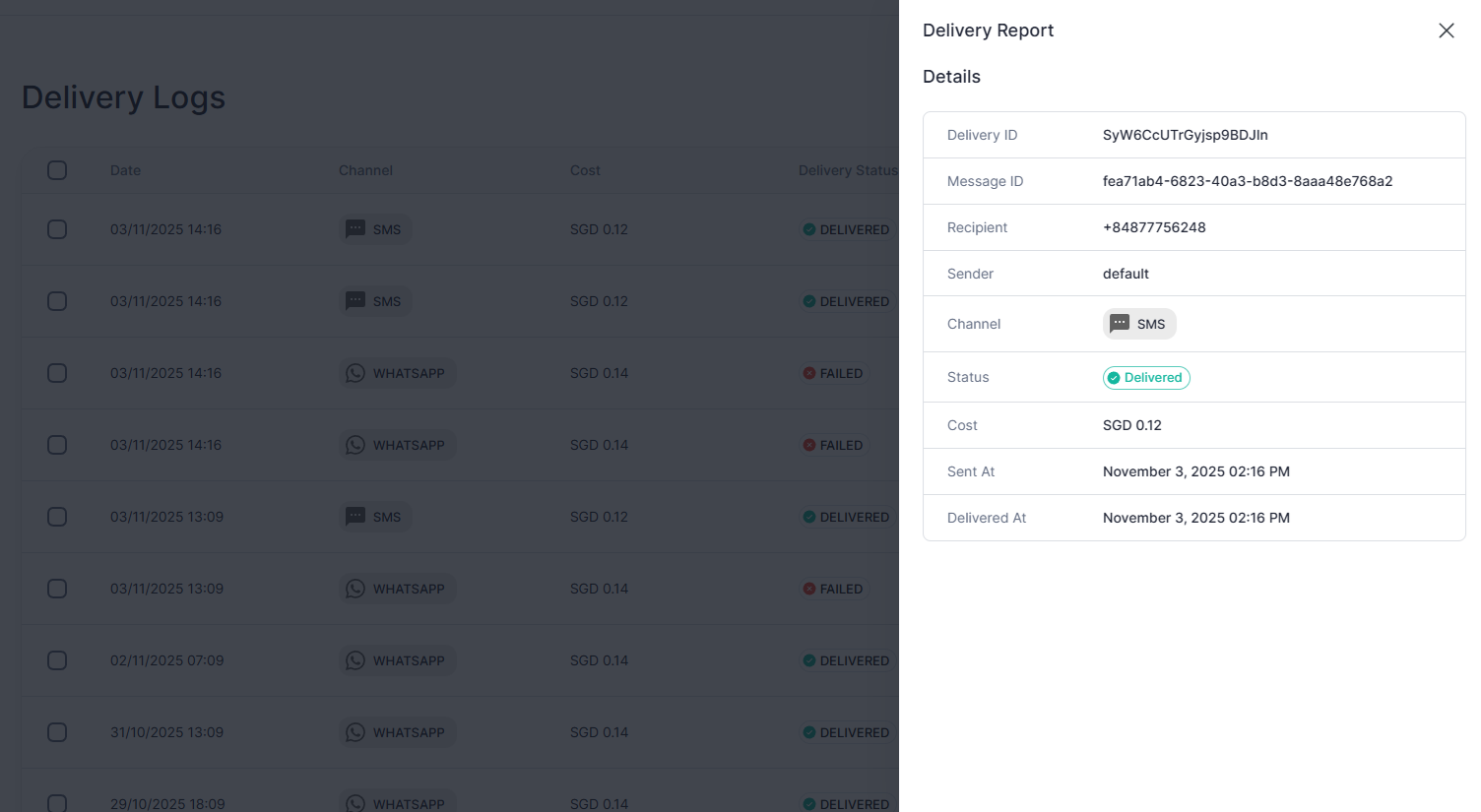This screenshot has width=1481, height=812.
Task: Click recipient number +84877756248
Action: (1154, 227)
